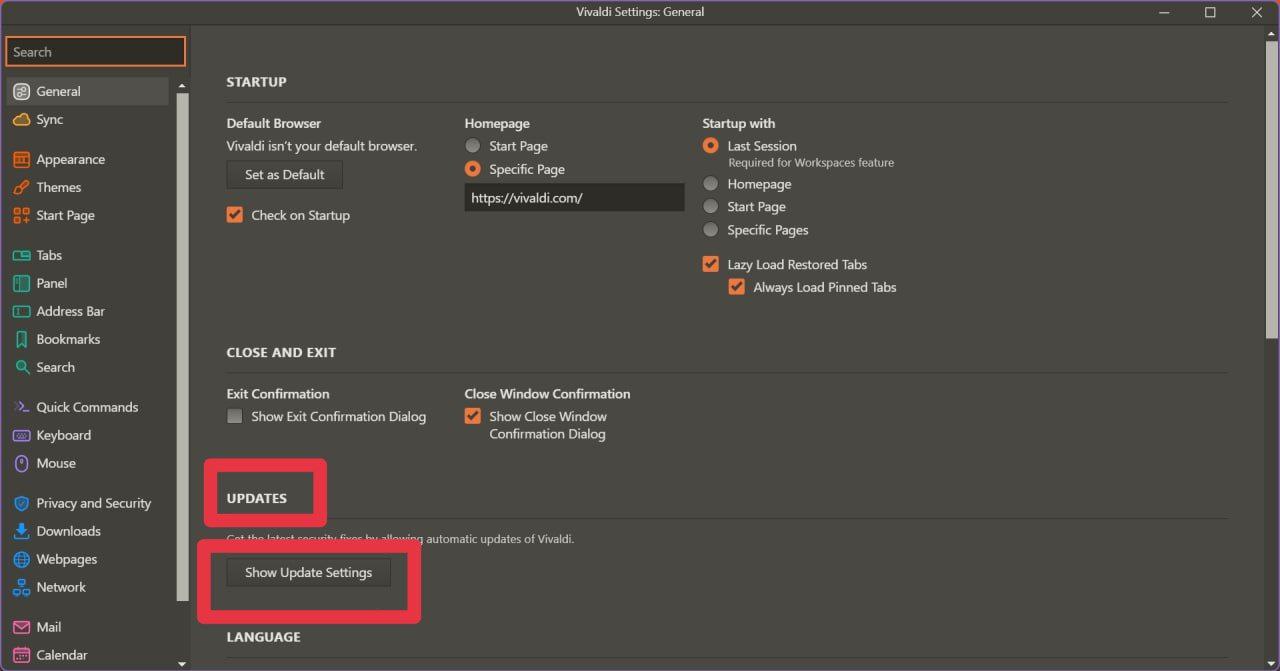The height and width of the screenshot is (671, 1280).
Task: Click the Webpages globe icon
Action: pos(21,559)
